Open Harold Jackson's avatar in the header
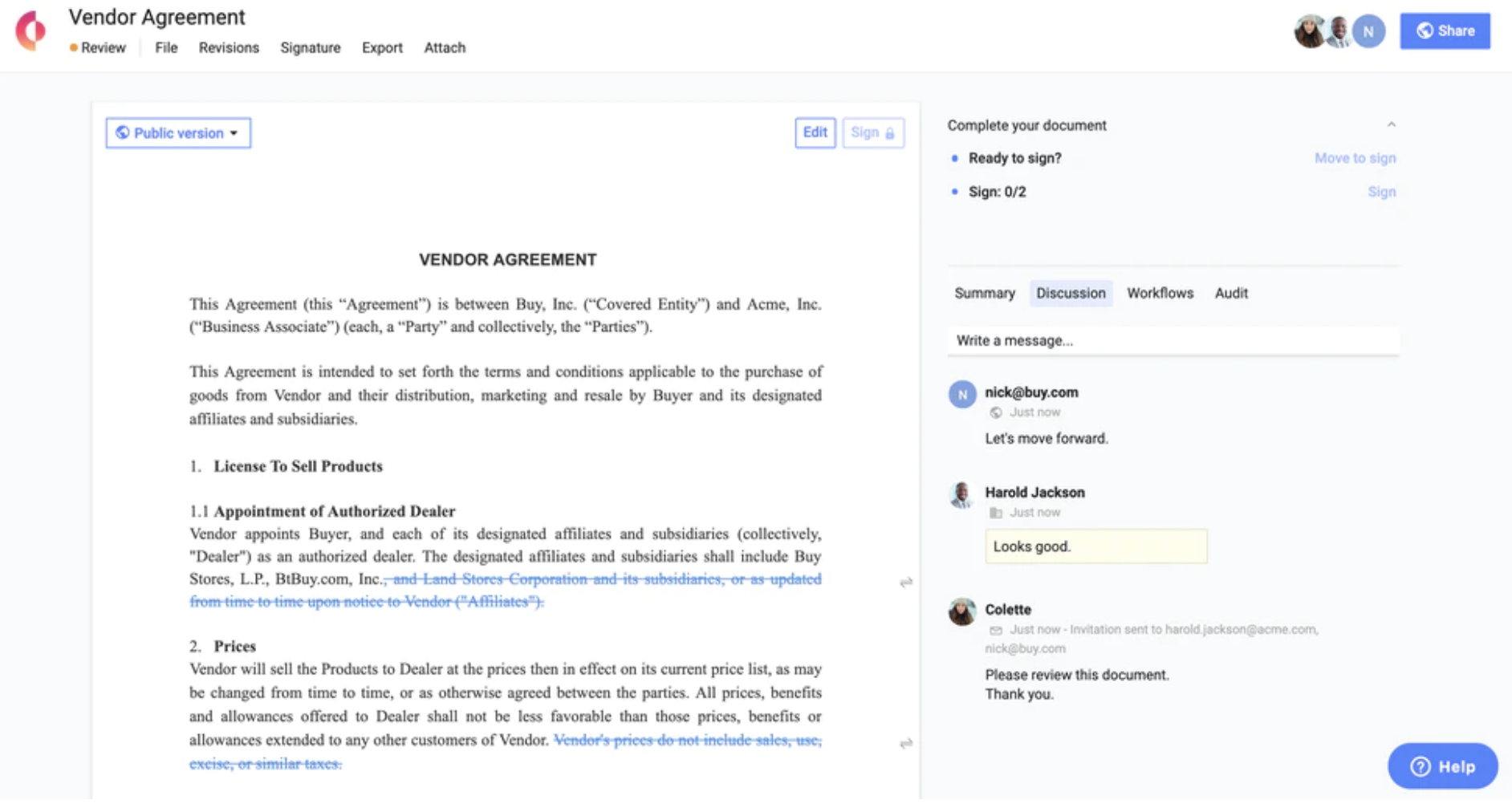The height and width of the screenshot is (804, 1512). (1339, 31)
